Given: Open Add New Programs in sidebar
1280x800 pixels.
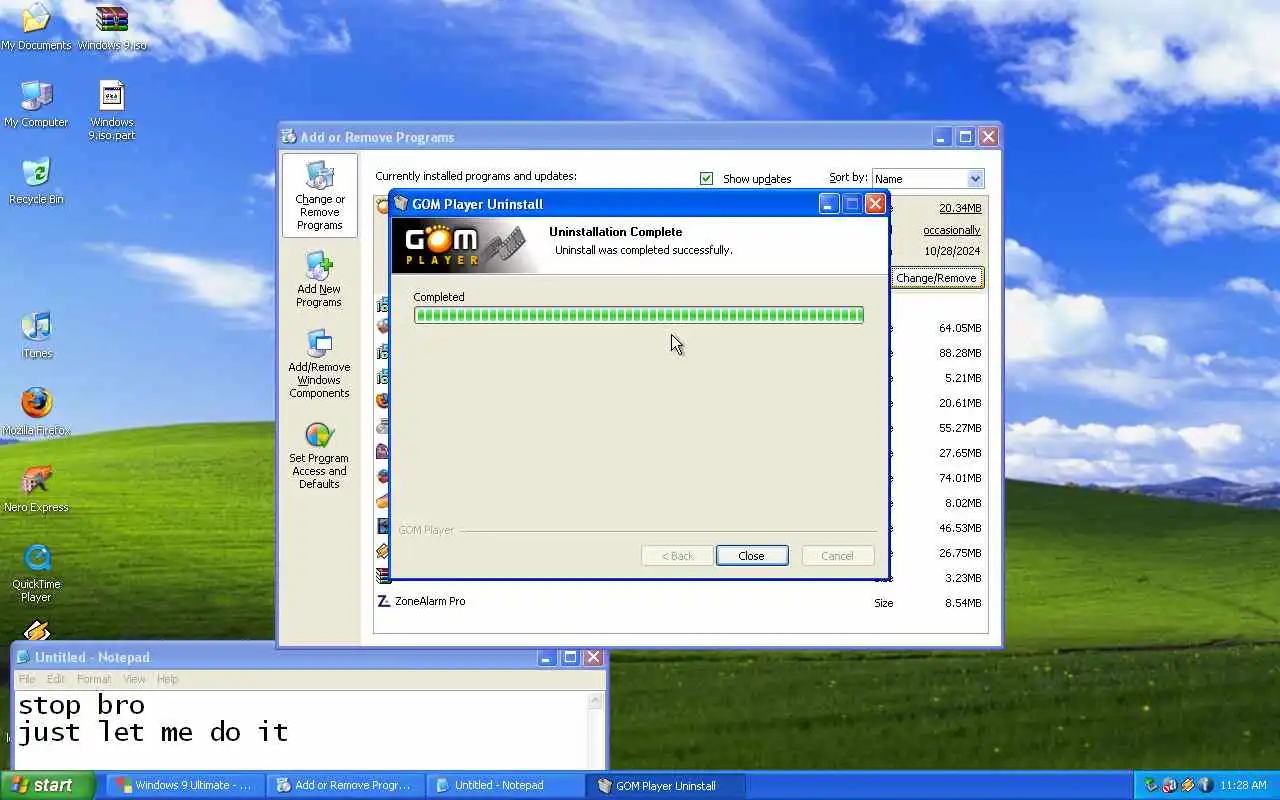Looking at the screenshot, I should click(x=319, y=279).
